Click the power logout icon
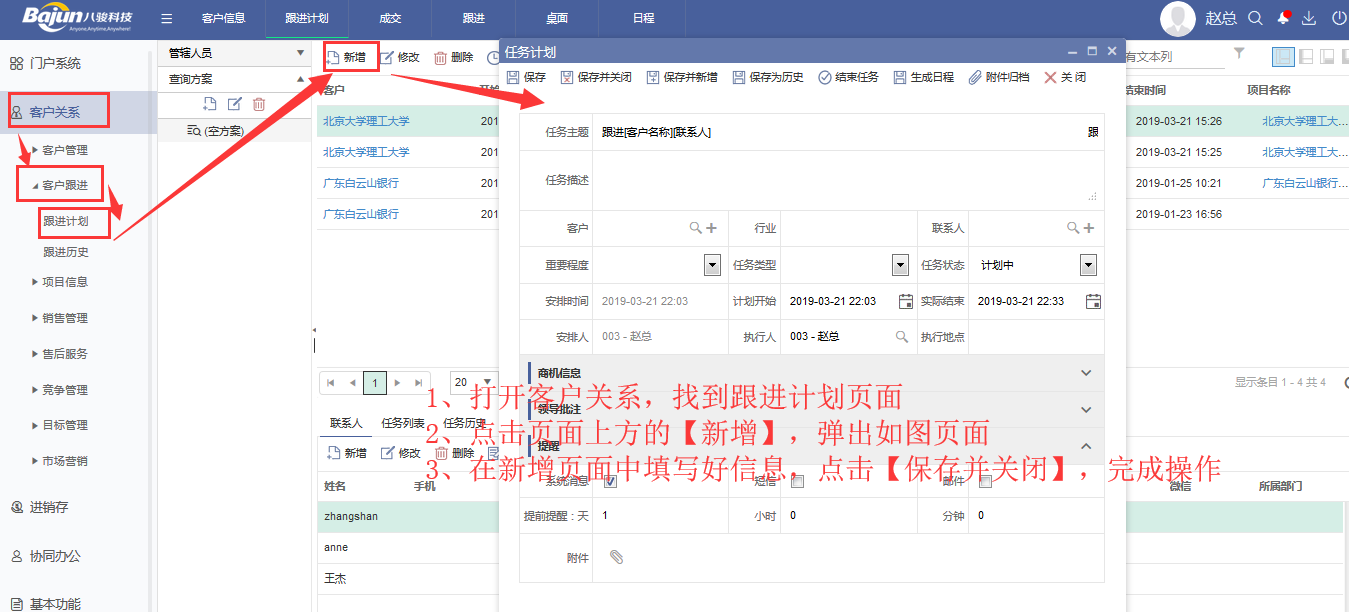This screenshot has width=1349, height=612. coord(1338,18)
